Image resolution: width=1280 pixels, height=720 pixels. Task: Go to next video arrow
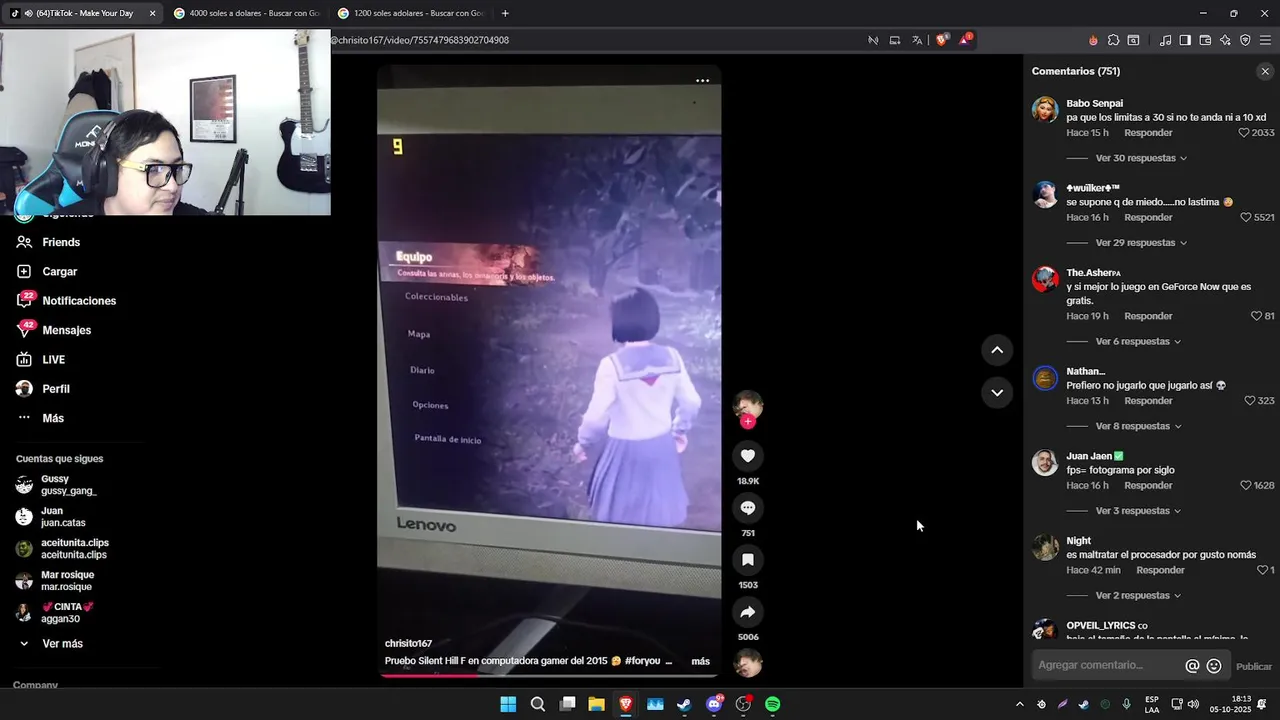[997, 392]
